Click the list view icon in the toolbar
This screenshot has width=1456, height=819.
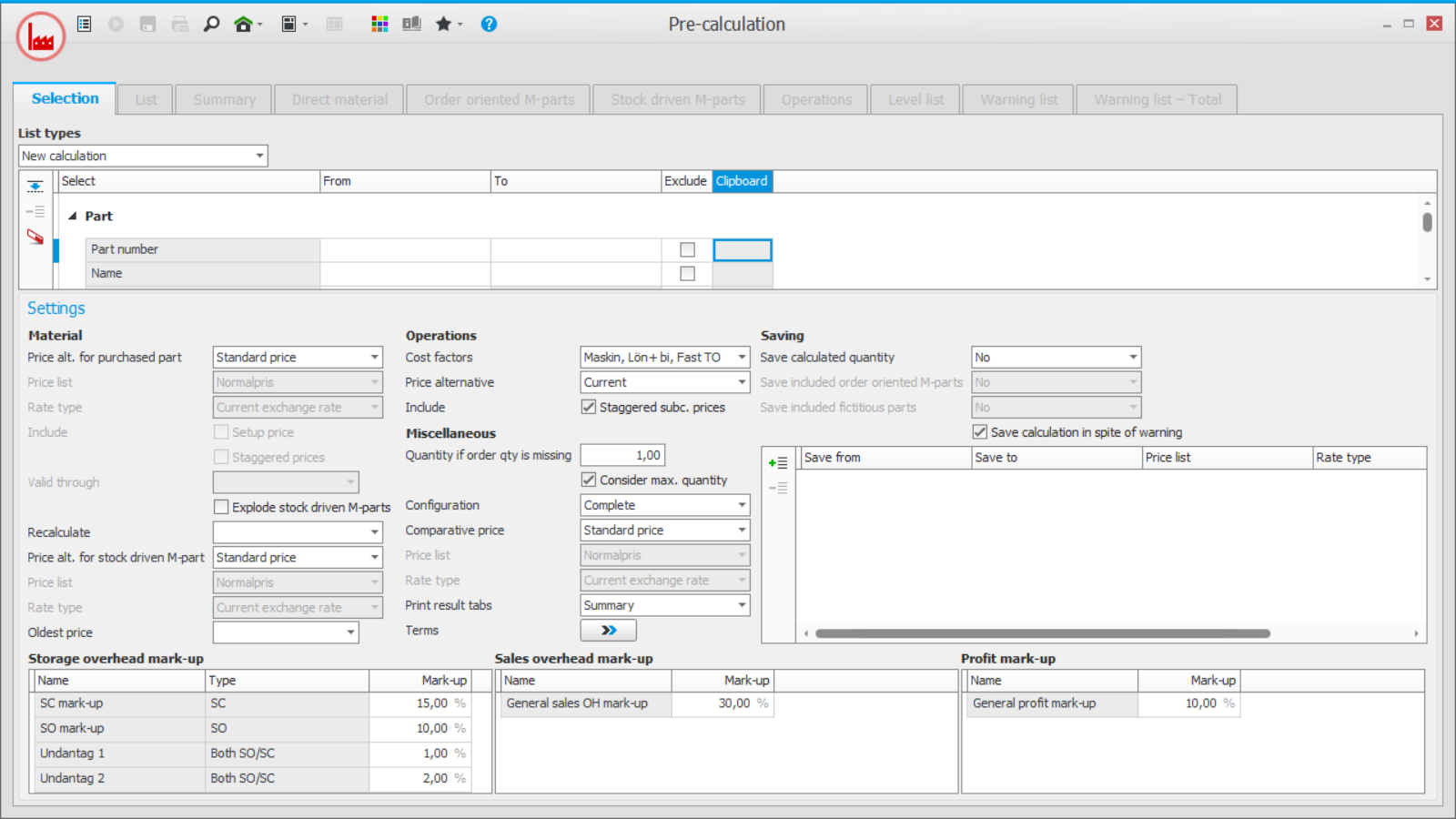tap(84, 25)
